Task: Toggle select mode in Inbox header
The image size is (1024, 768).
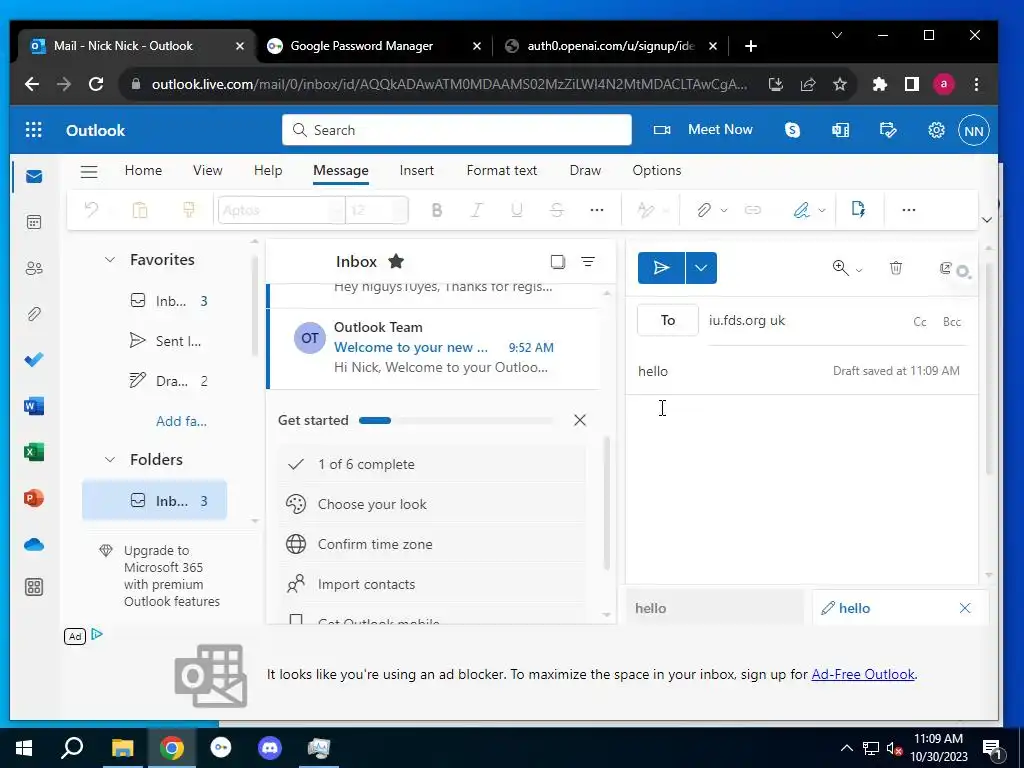Action: point(558,262)
